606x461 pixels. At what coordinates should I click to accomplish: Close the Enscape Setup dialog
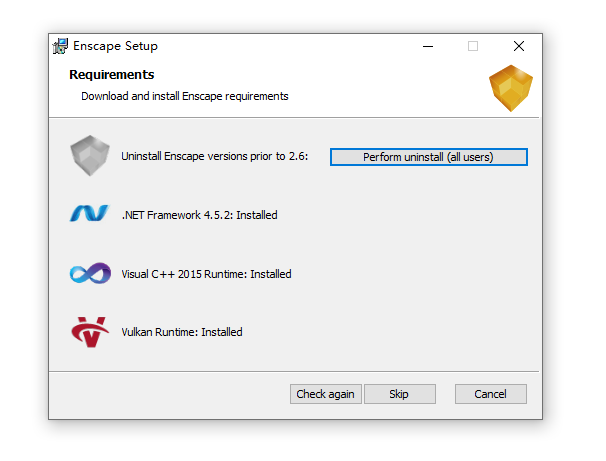pos(519,46)
